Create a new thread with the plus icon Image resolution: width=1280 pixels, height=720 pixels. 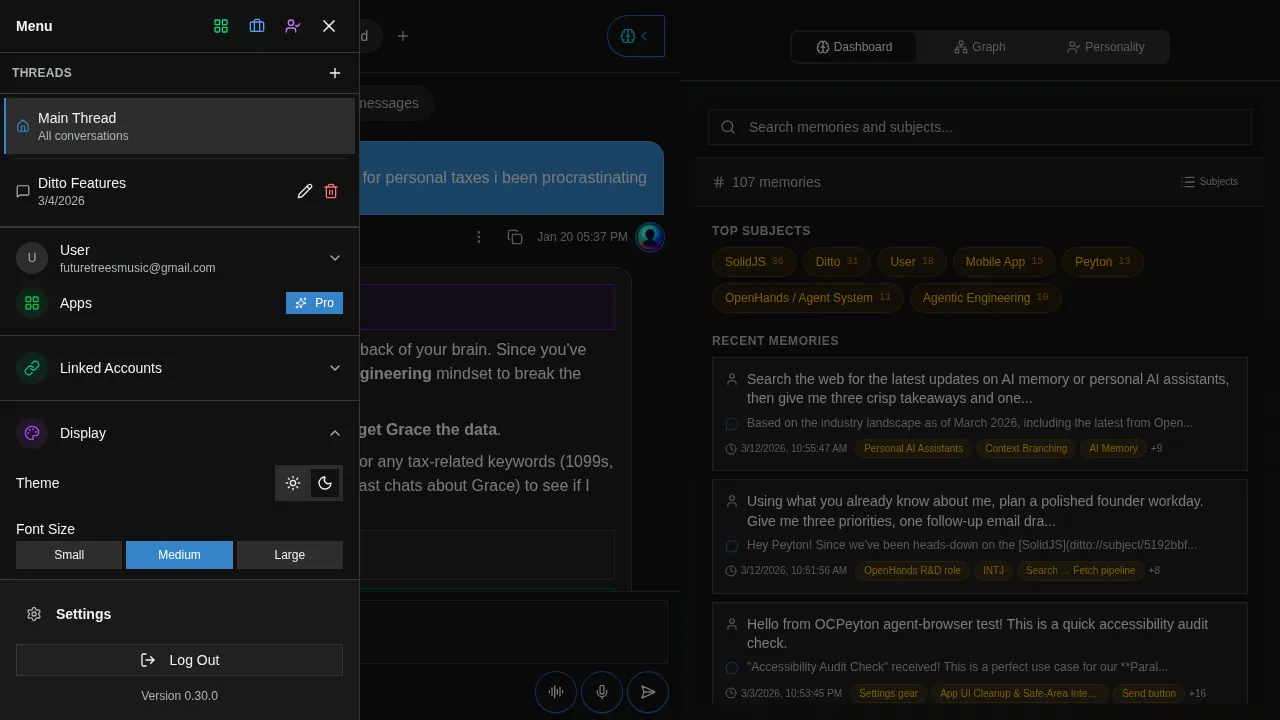335,72
